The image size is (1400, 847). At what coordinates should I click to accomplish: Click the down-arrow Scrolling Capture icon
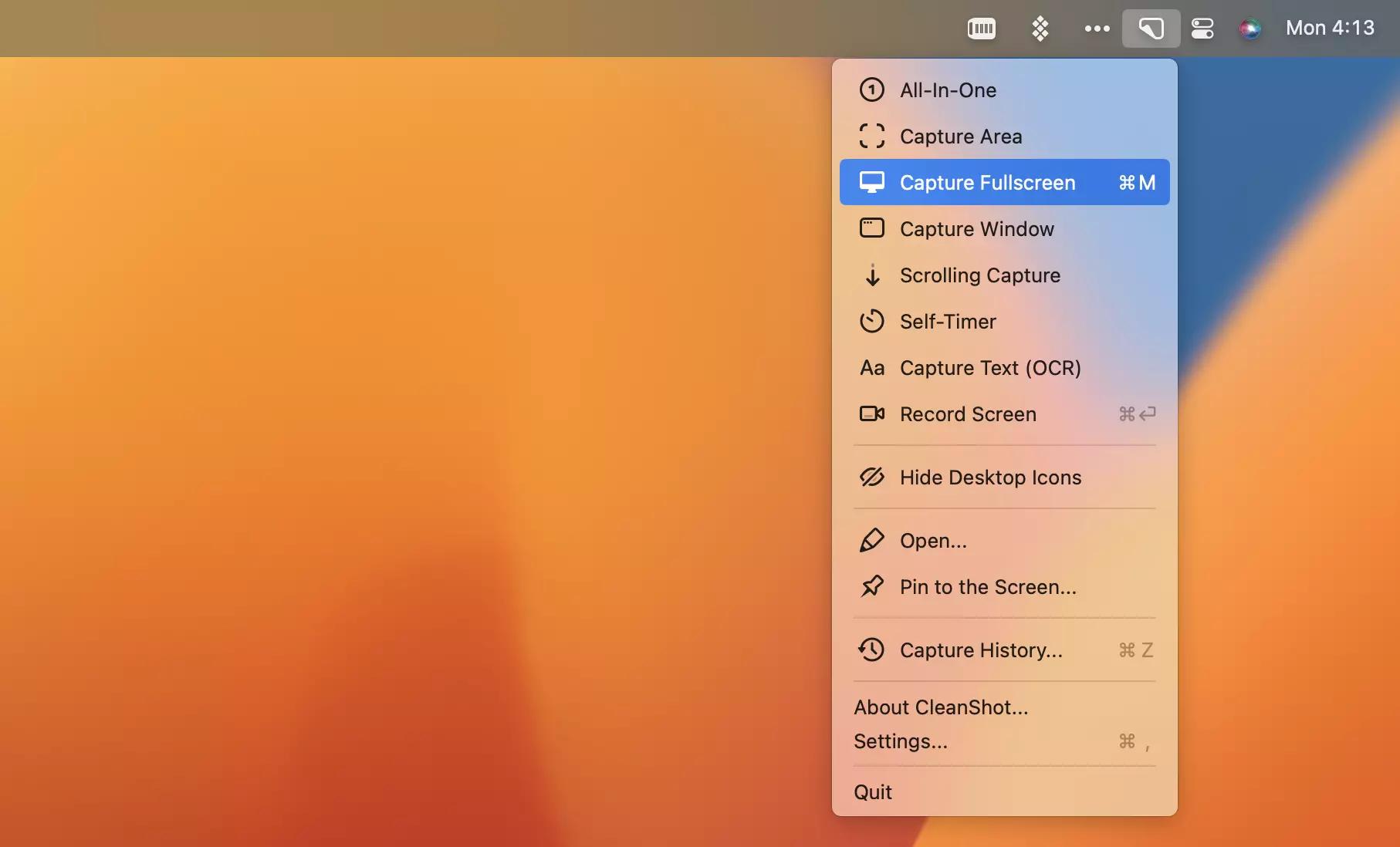[x=872, y=275]
